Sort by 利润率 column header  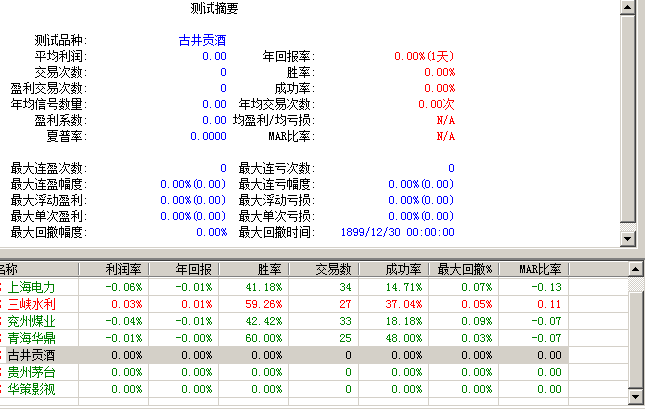tap(114, 270)
